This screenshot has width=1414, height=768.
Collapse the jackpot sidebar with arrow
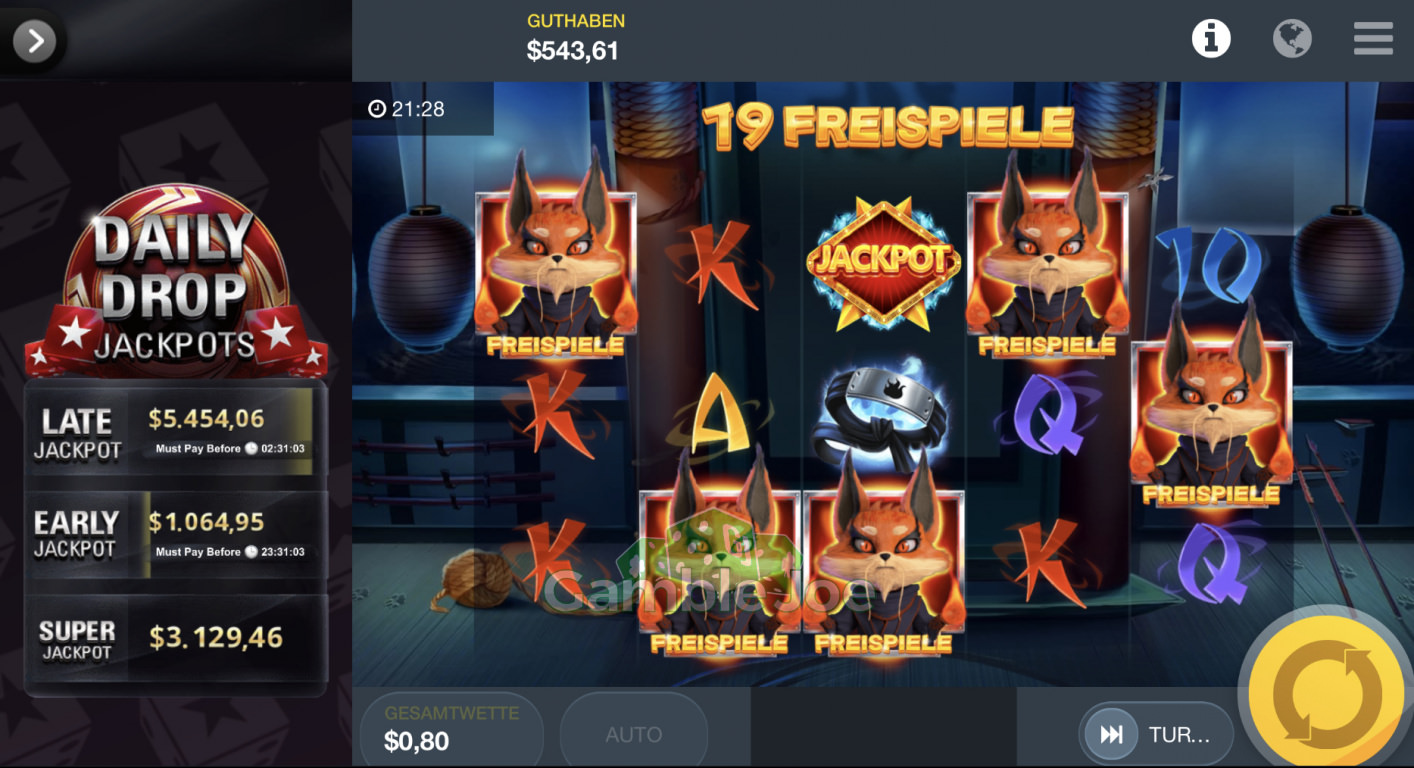(35, 41)
